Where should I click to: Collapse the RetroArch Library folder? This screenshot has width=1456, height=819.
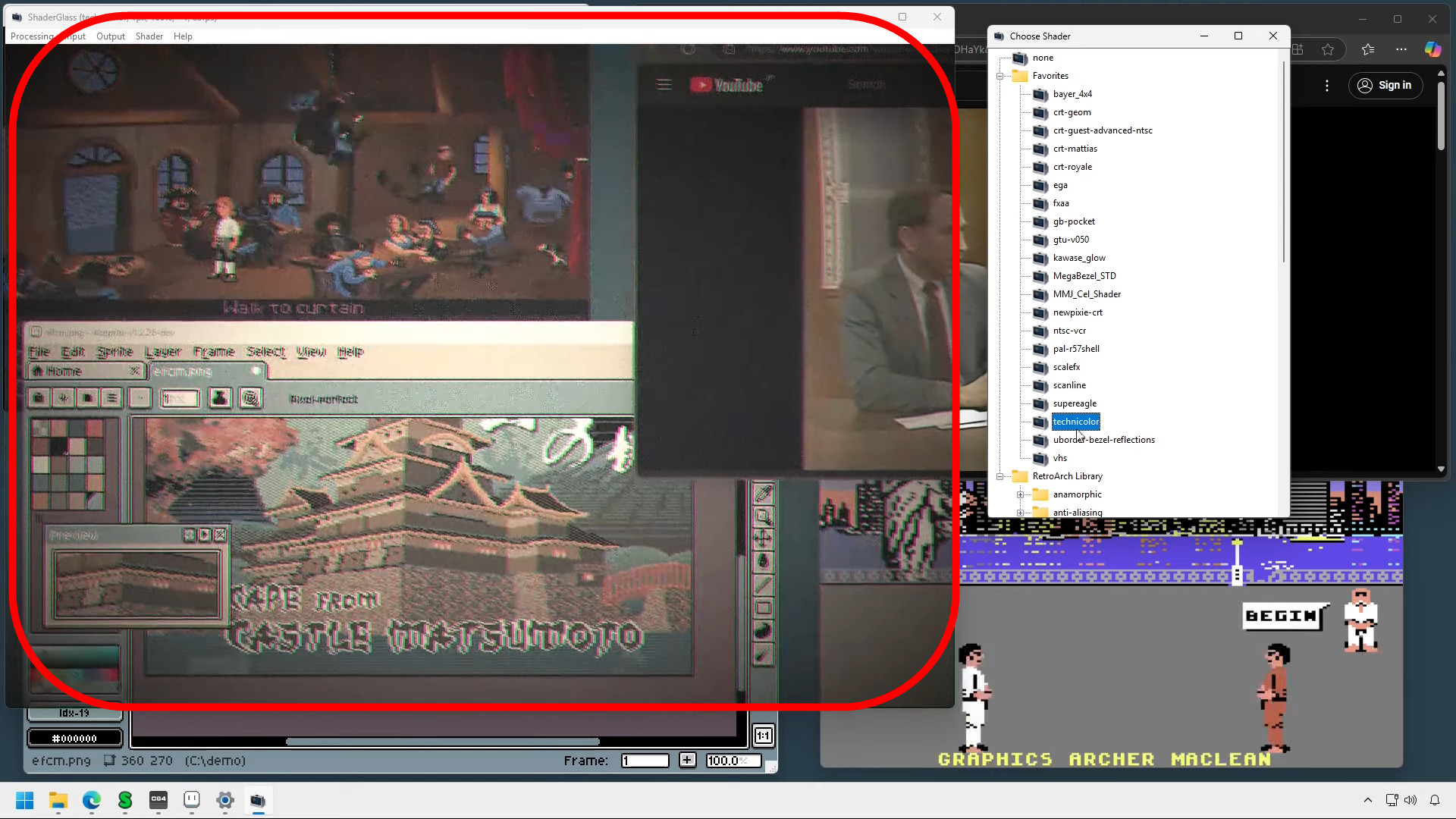pos(1000,476)
